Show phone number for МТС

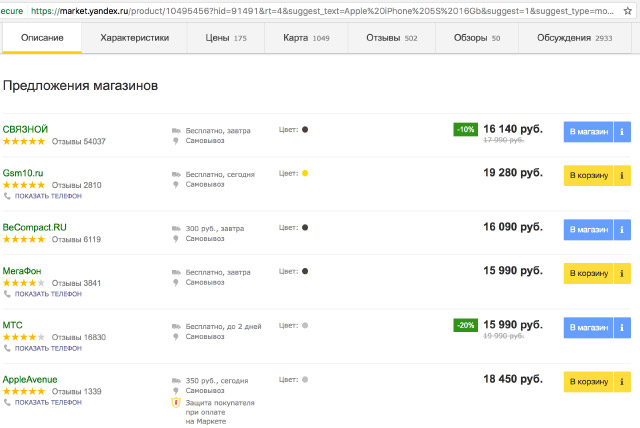click(x=48, y=348)
